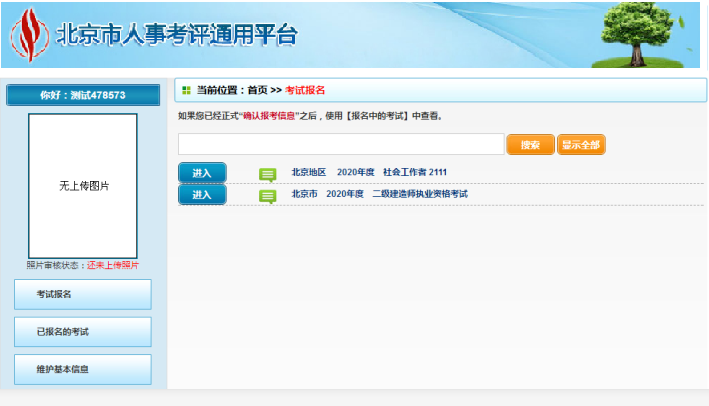The height and width of the screenshot is (406, 709).
Task: Select the 北京地区 2020年度 社会工作者 entry
Action: (369, 173)
